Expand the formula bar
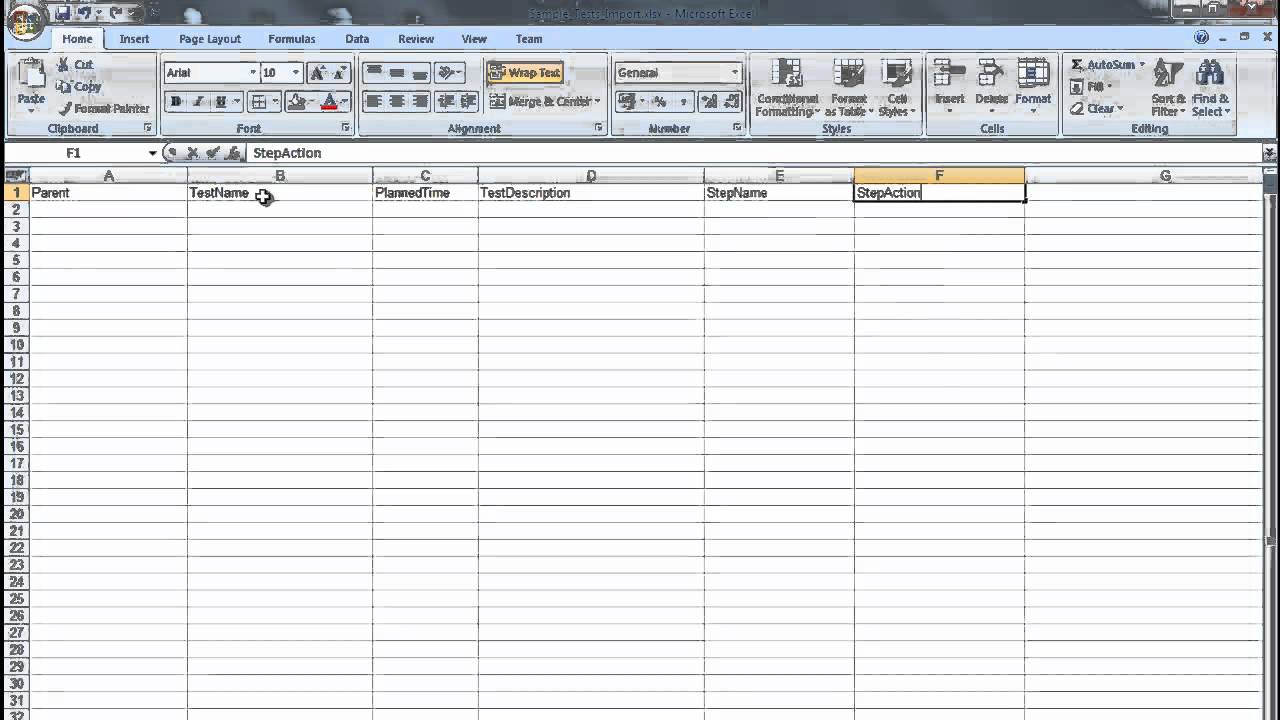Screen dimensions: 1280x720 click(x=1269, y=153)
